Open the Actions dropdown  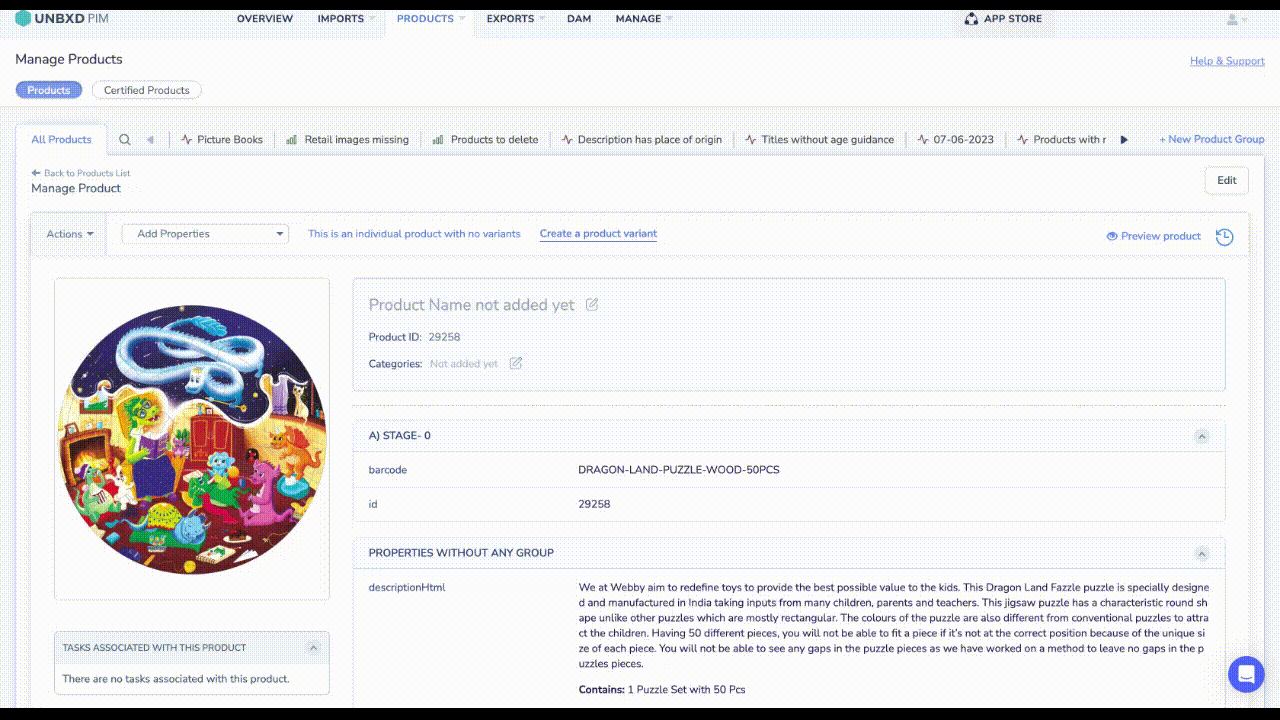pyautogui.click(x=69, y=234)
